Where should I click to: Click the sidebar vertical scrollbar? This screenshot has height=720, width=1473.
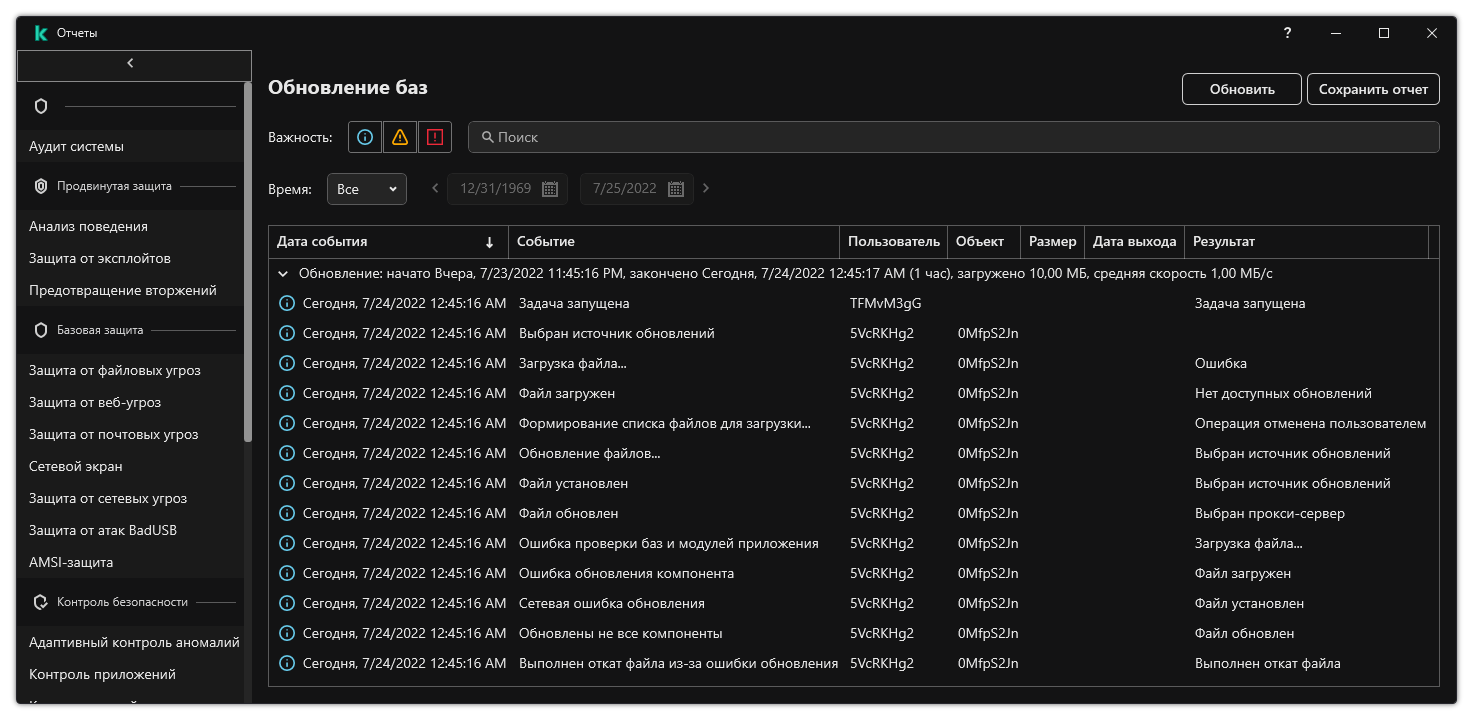tap(248, 260)
